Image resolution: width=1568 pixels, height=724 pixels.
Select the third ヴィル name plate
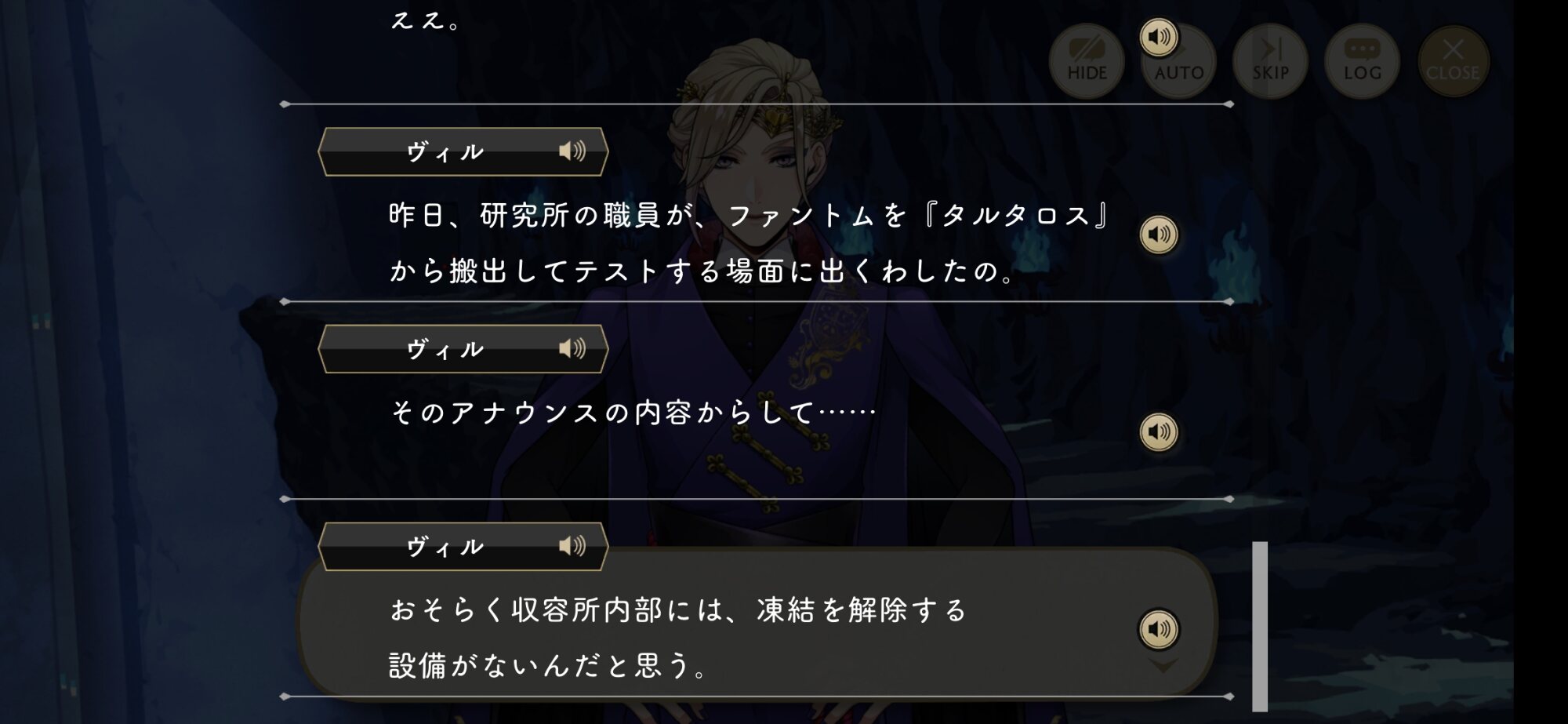463,547
